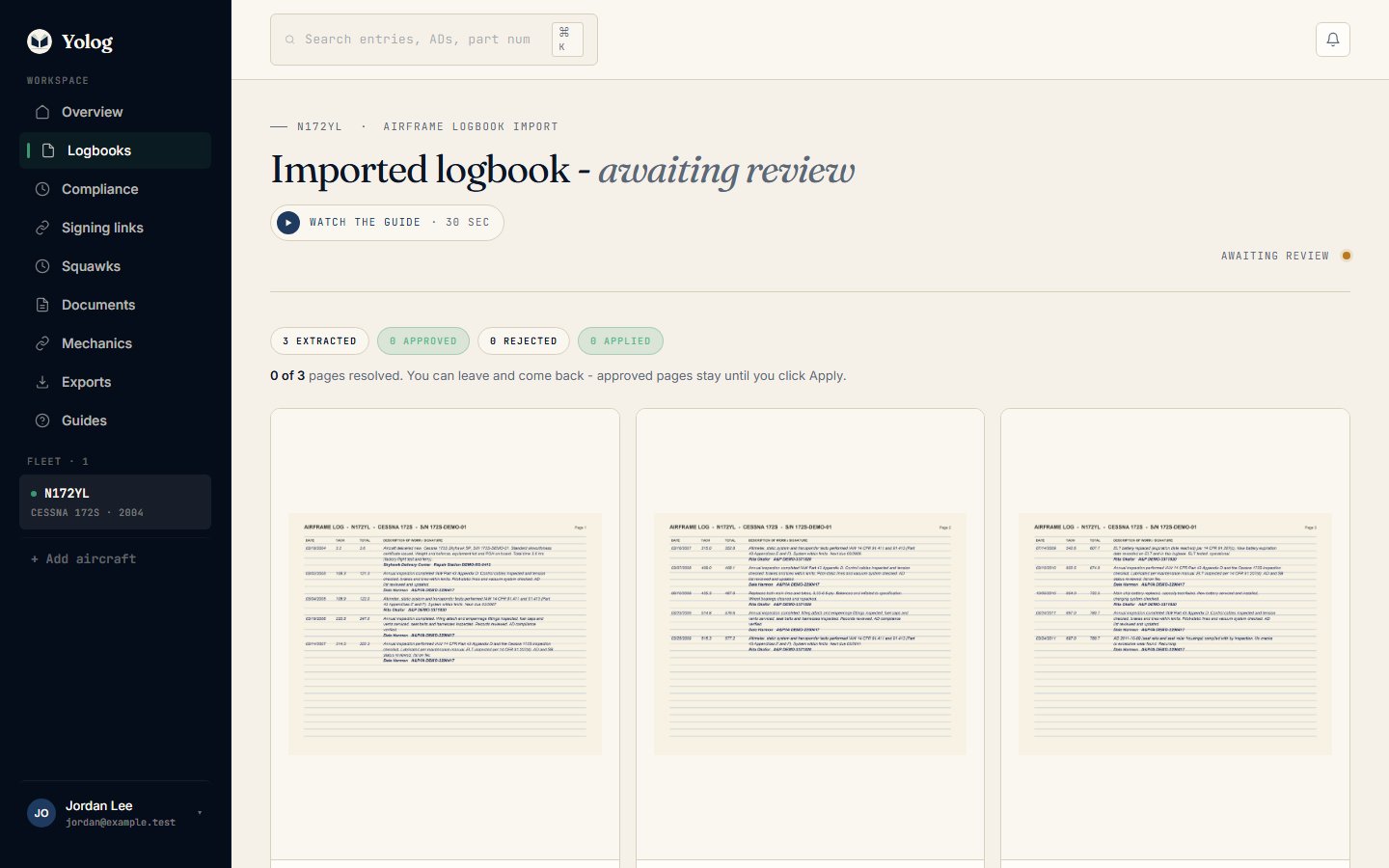
Task: Click the Mechanics link icon
Action: pos(42,343)
